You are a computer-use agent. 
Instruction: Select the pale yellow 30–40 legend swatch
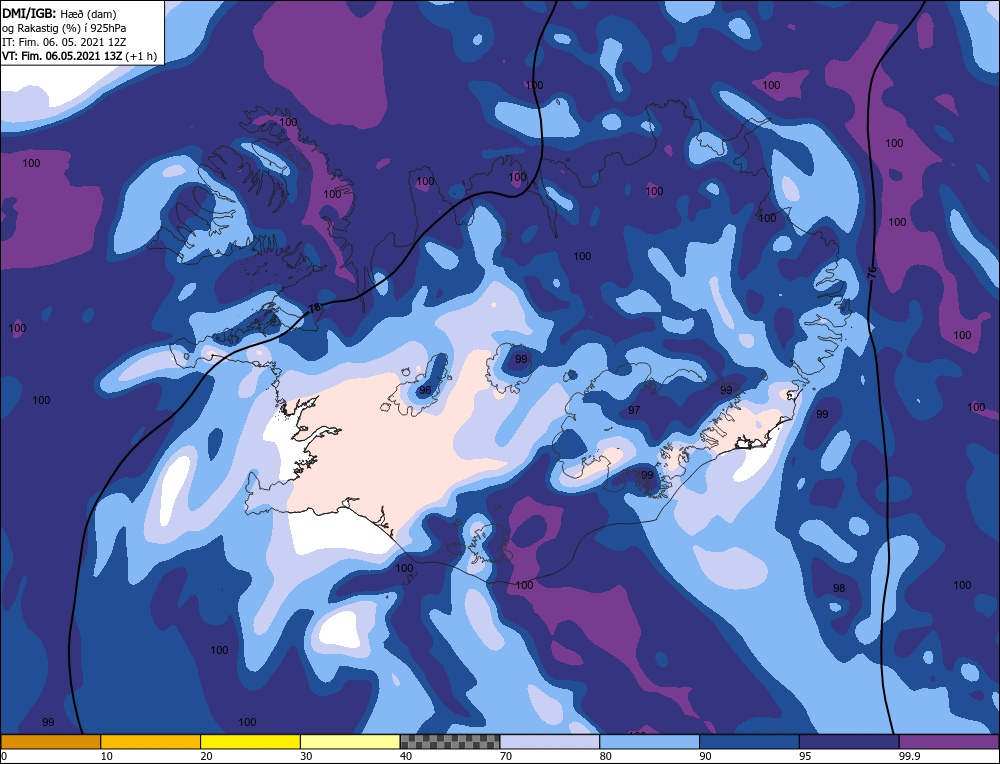pyautogui.click(x=350, y=742)
